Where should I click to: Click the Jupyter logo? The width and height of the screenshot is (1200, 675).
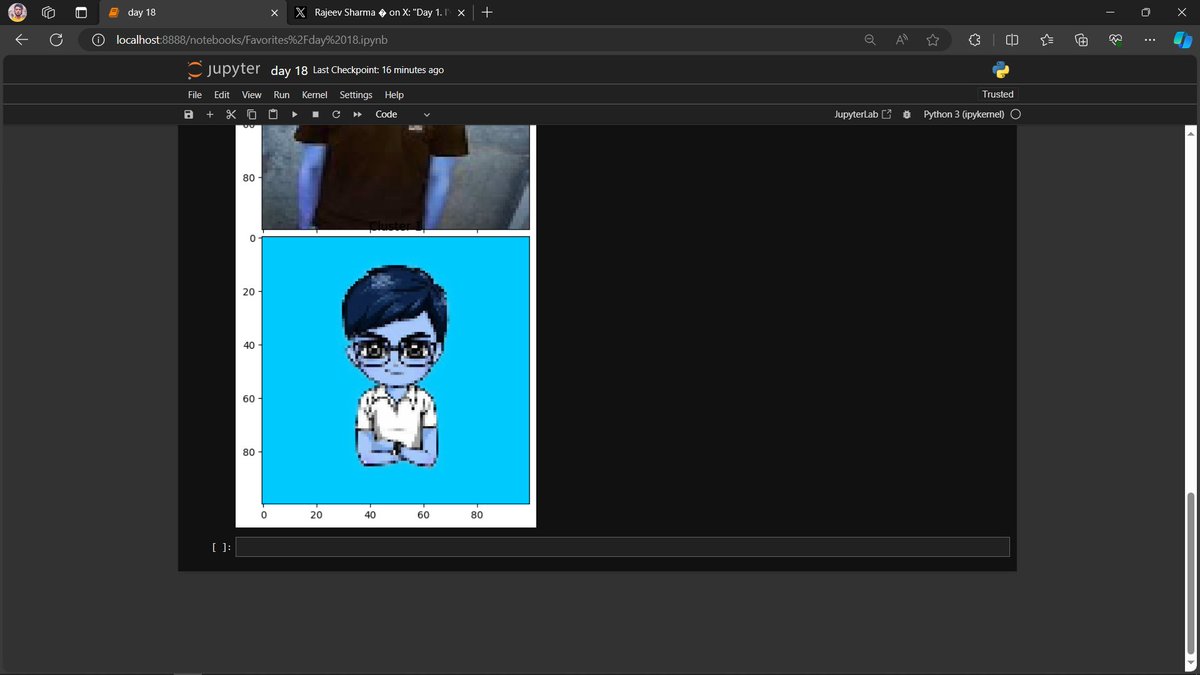224,70
